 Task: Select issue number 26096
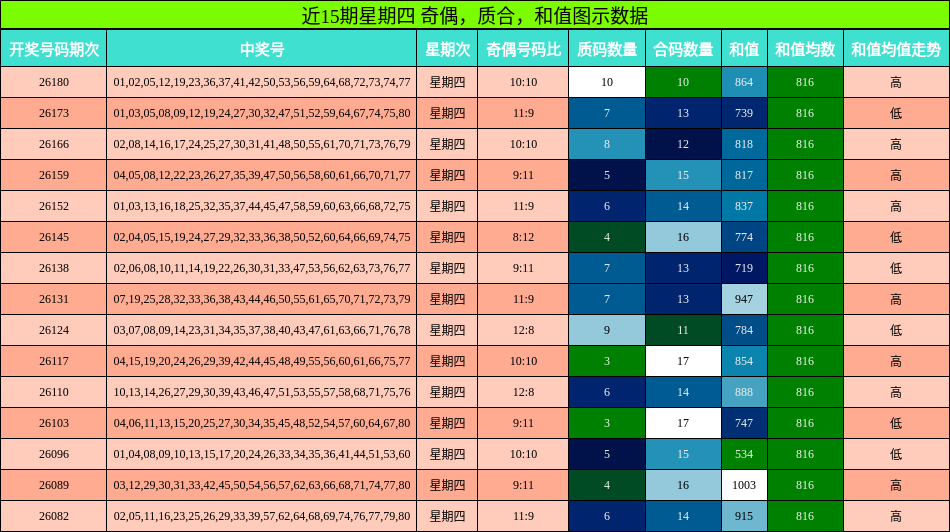click(53, 454)
